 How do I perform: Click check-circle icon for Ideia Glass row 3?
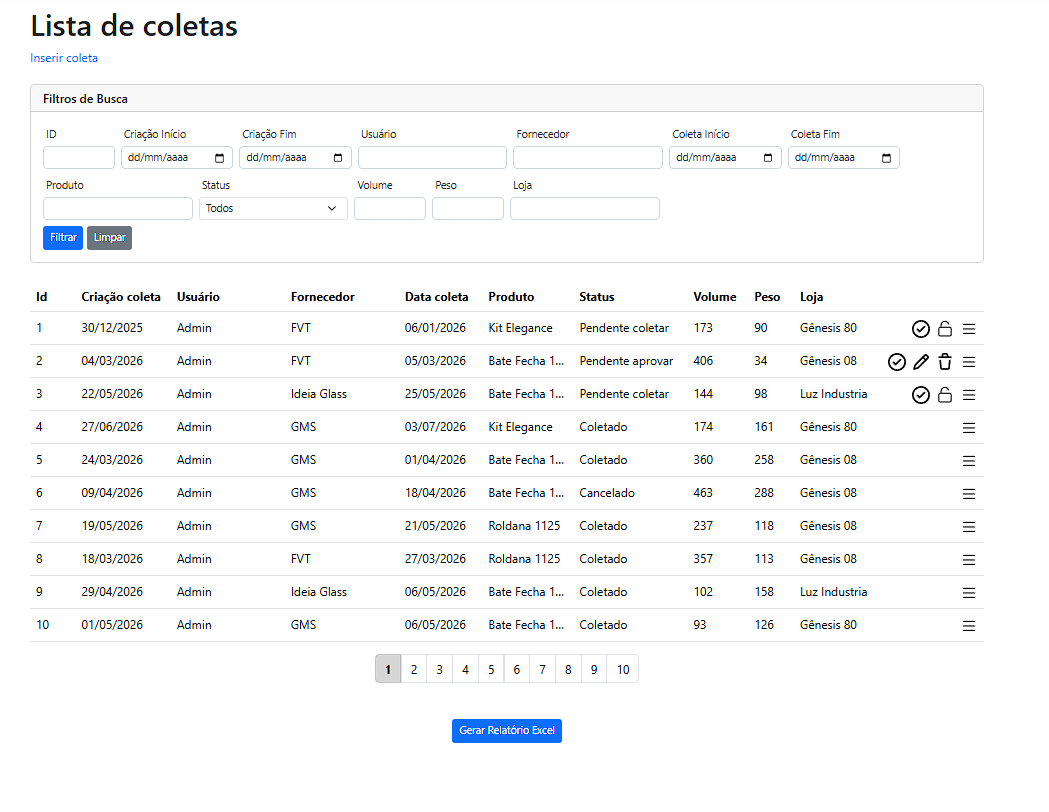[921, 395]
